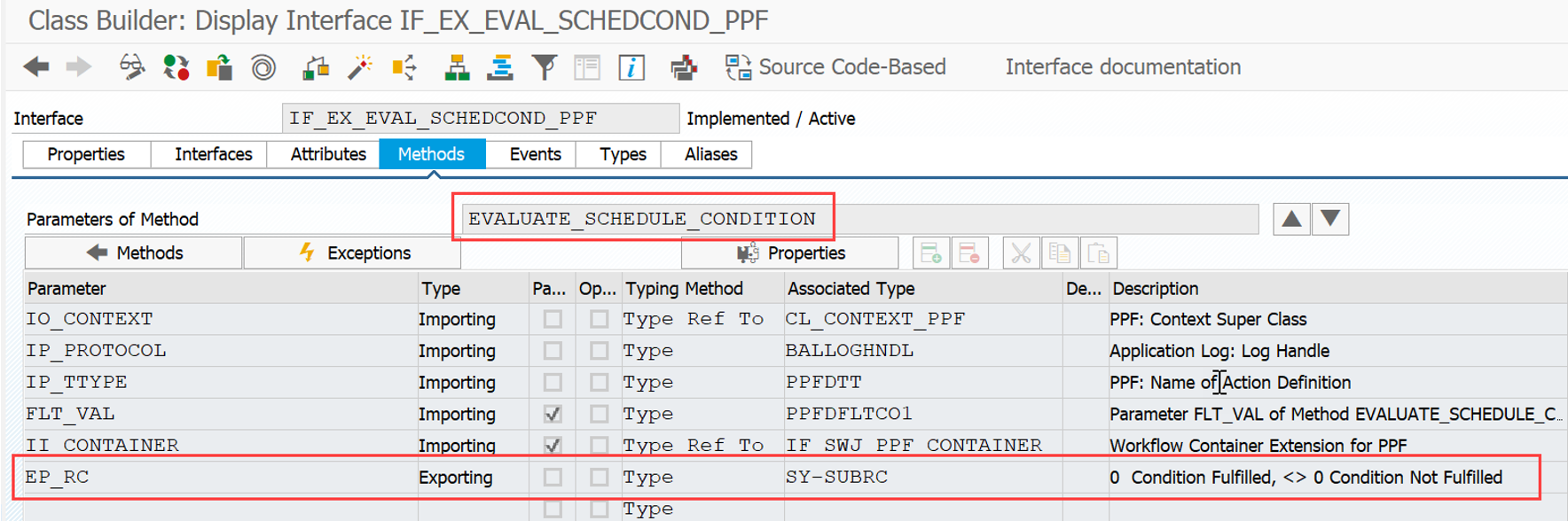Click the spiral enhance icon in toolbar
The height and width of the screenshot is (521, 1568).
[x=263, y=67]
